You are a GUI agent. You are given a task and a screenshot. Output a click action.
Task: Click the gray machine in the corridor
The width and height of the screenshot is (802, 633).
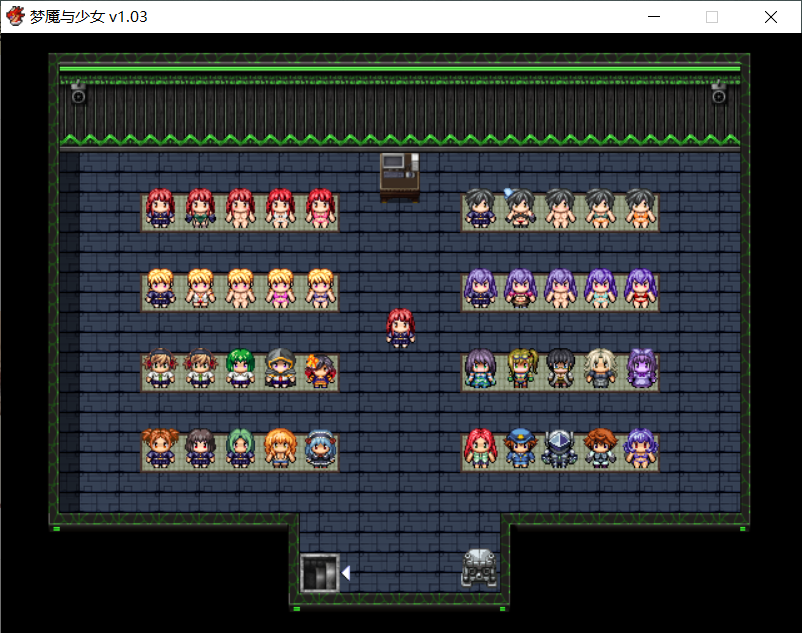tap(479, 568)
